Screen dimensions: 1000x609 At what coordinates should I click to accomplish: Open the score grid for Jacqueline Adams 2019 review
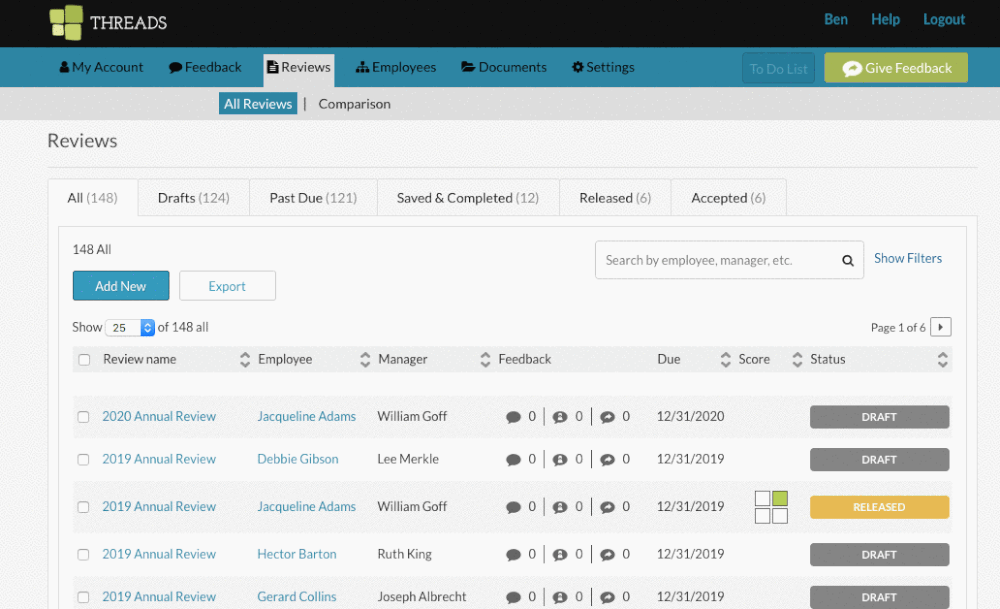click(771, 507)
